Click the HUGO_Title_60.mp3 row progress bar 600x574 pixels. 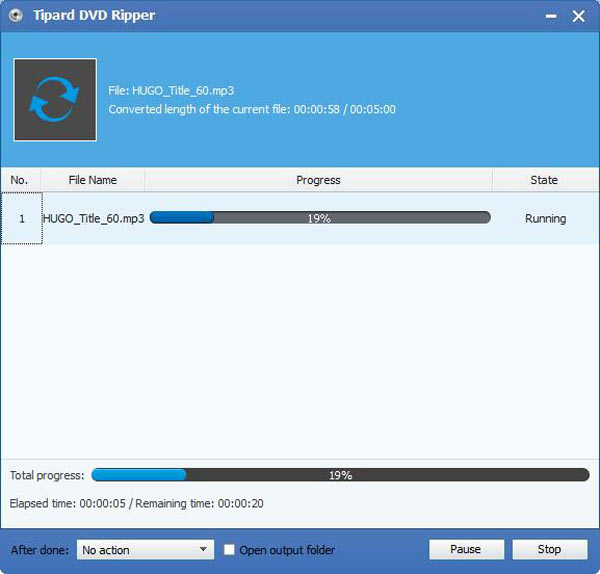point(320,218)
